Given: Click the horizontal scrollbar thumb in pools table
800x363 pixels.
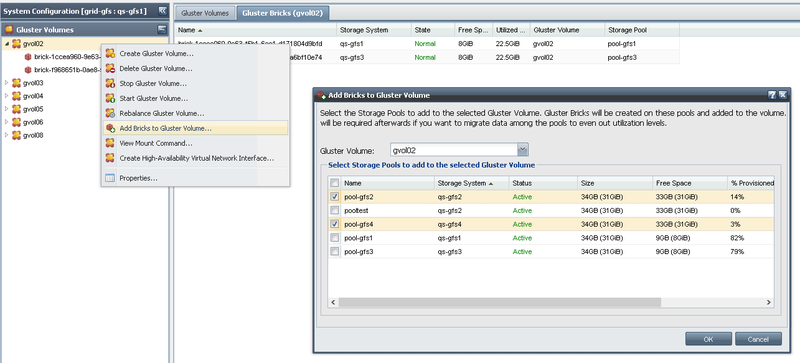Looking at the screenshot, I should coord(499,302).
